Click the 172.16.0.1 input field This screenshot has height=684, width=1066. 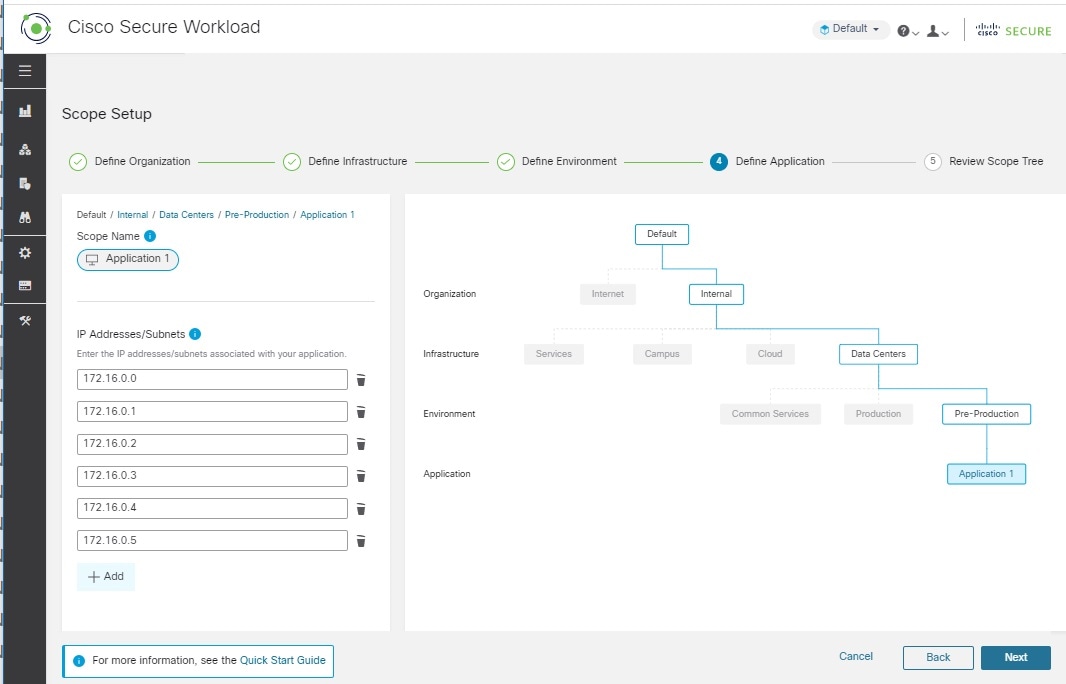tap(212, 411)
